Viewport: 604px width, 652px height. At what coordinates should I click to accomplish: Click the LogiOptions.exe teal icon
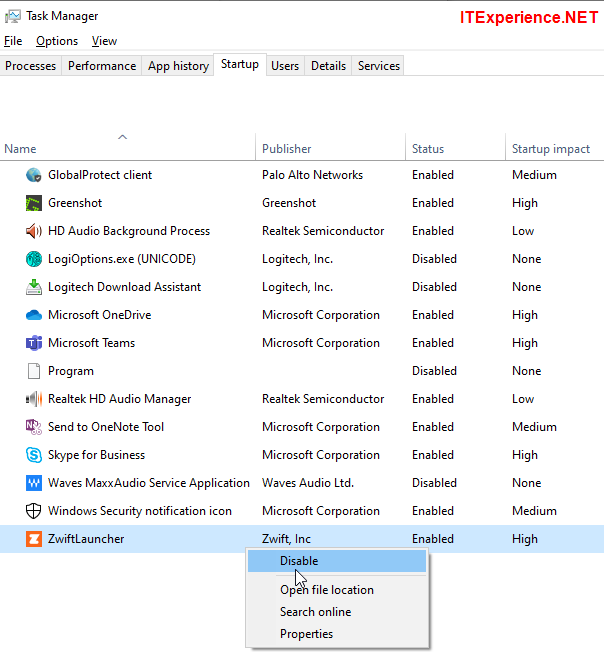point(34,259)
